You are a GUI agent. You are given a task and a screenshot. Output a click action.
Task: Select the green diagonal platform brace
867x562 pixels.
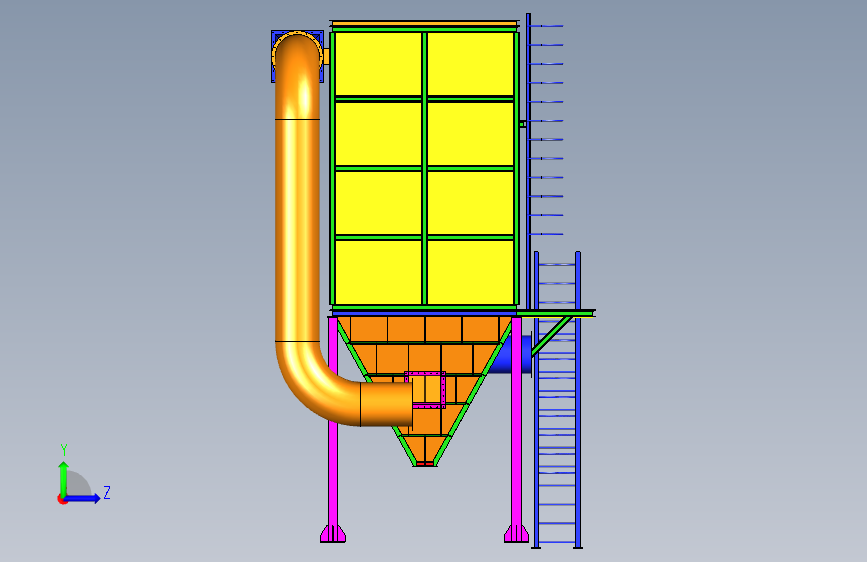pyautogui.click(x=552, y=335)
